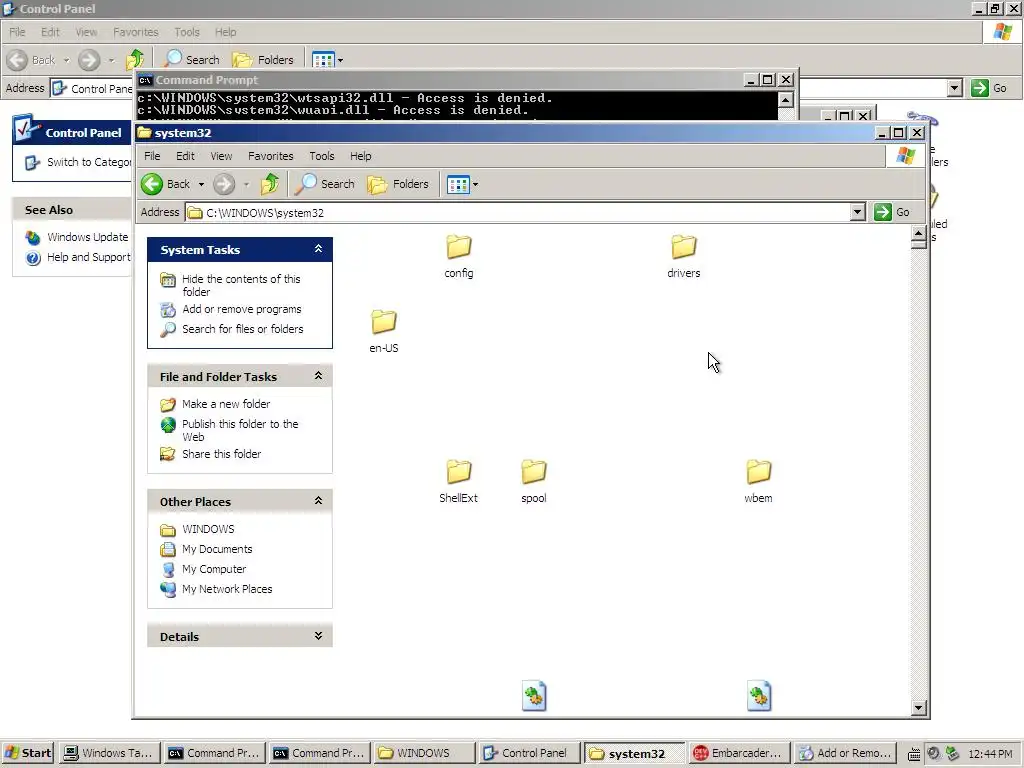Image resolution: width=1024 pixels, height=768 pixels.
Task: Open the Start menu
Action: click(x=27, y=753)
